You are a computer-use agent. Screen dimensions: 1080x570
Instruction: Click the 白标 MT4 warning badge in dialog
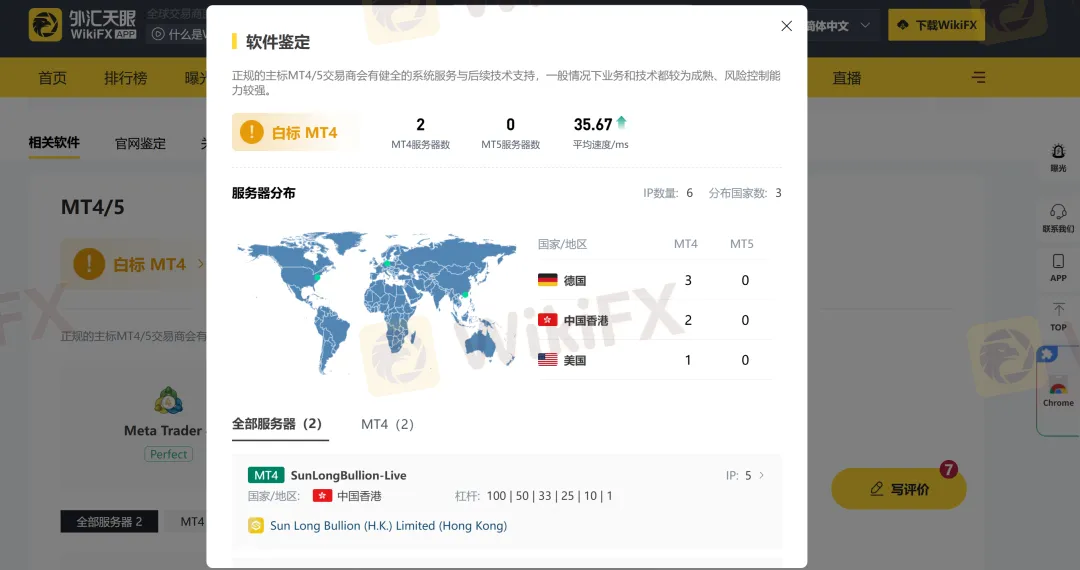[294, 132]
